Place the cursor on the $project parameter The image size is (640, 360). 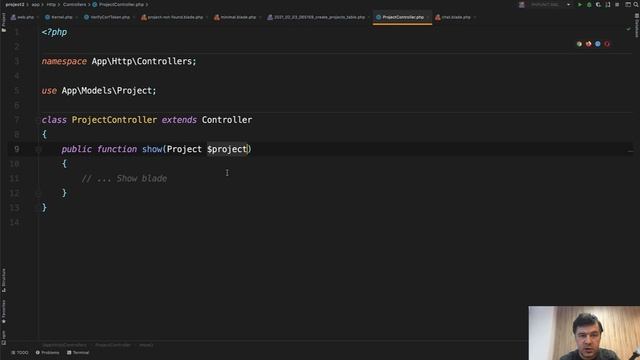coord(227,149)
